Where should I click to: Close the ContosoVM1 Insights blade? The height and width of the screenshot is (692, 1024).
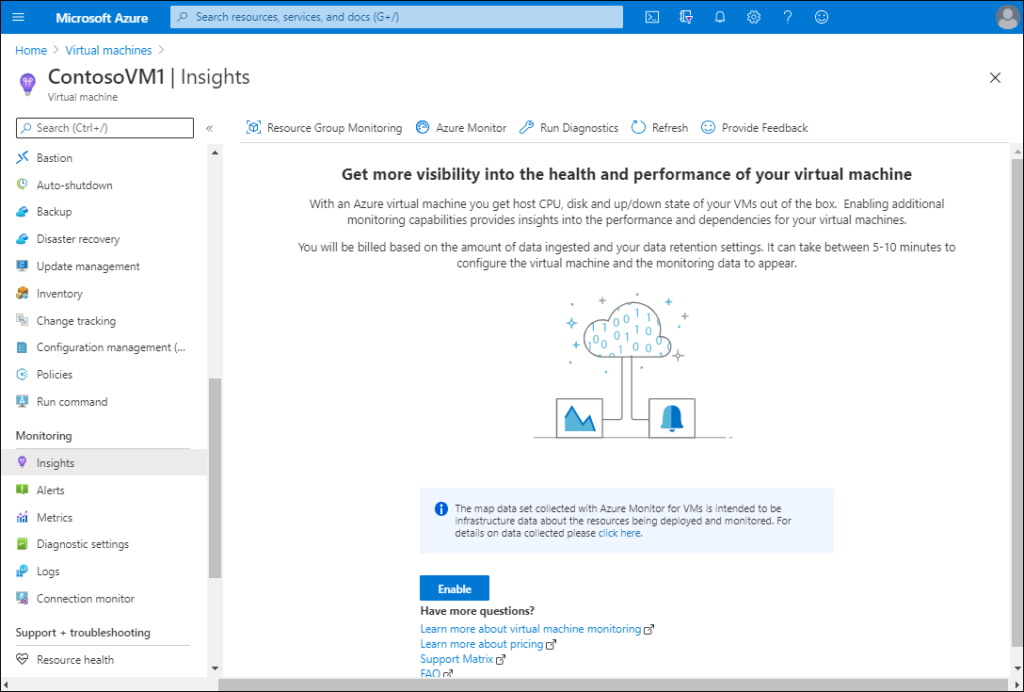point(995,78)
